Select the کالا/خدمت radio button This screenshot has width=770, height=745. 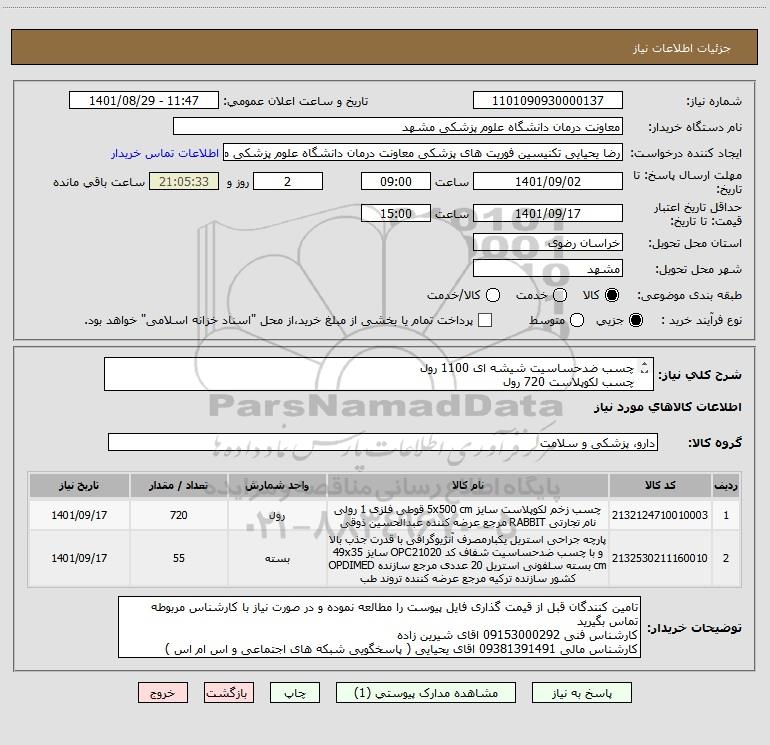(x=493, y=295)
